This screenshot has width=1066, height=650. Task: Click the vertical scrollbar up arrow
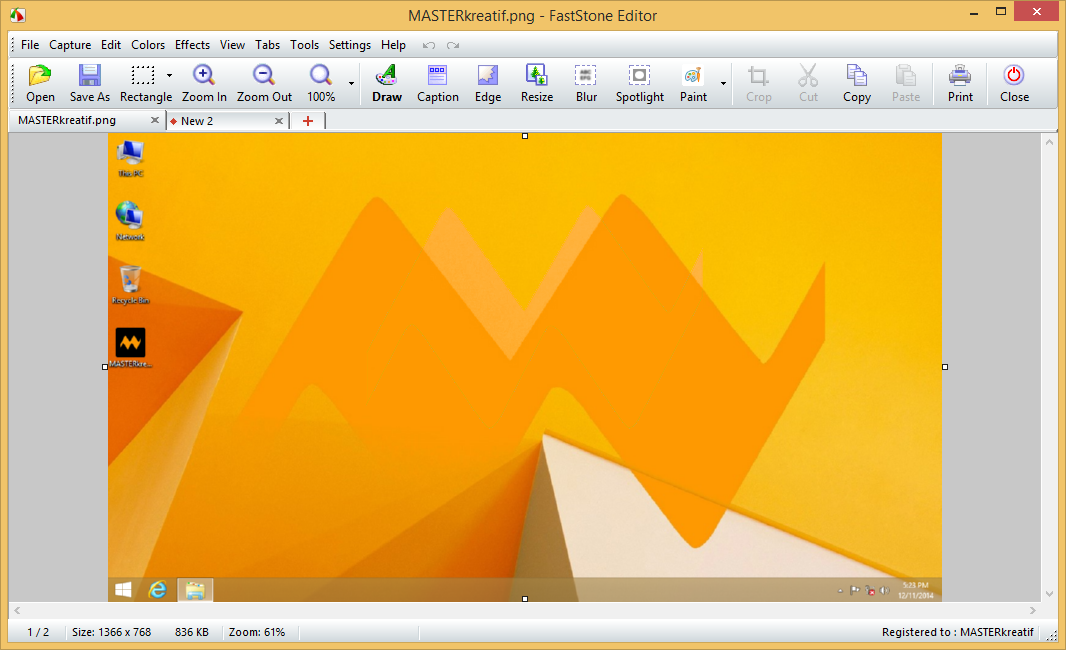1049,142
